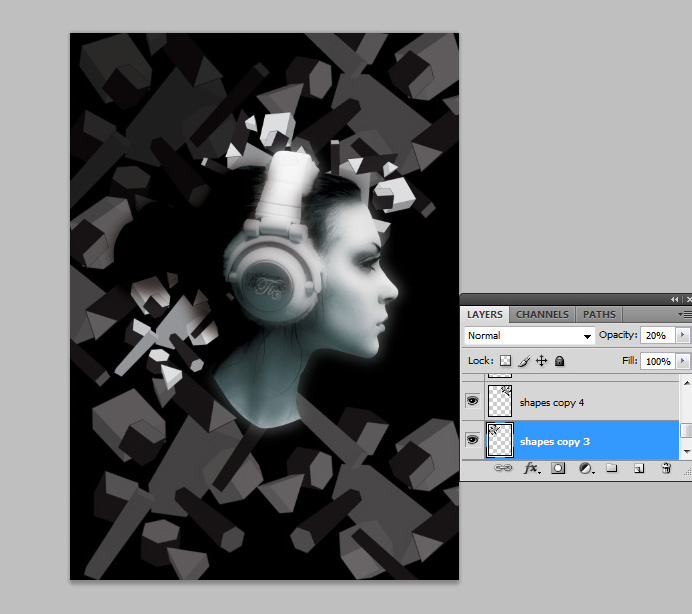Viewport: 692px width, 614px height.
Task: Open the Layers panel options menu
Action: point(684,314)
